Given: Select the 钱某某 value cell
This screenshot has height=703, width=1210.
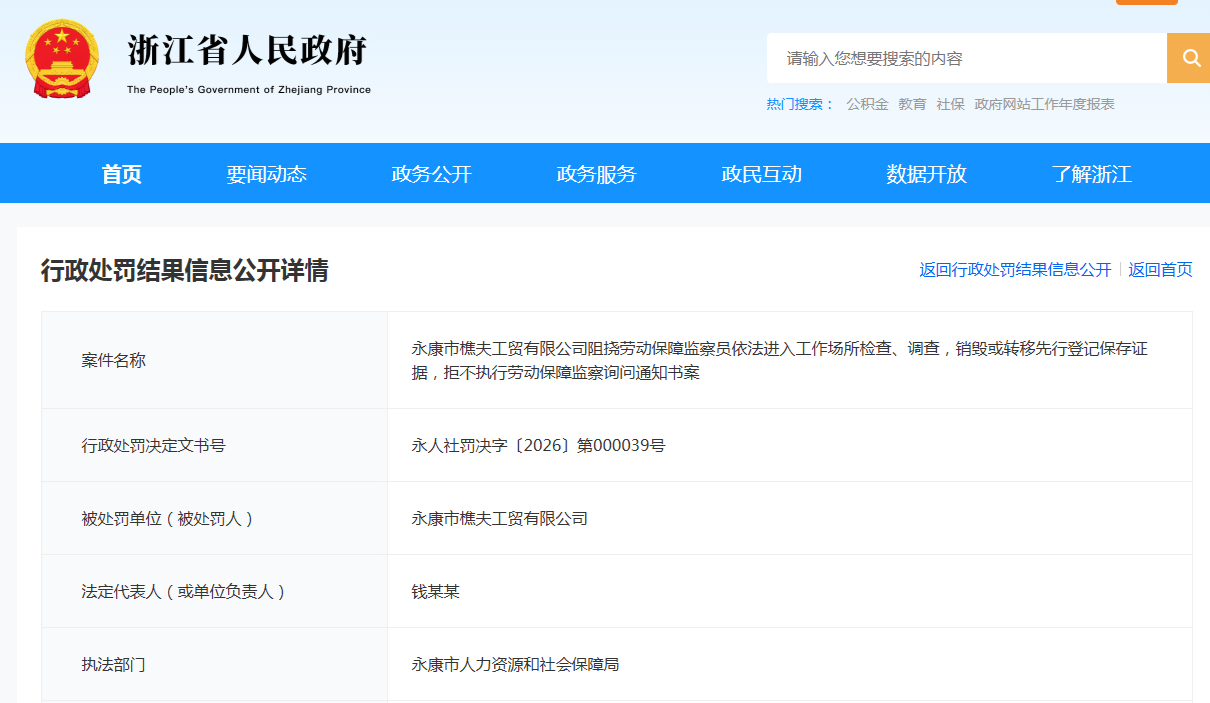Looking at the screenshot, I should 790,591.
